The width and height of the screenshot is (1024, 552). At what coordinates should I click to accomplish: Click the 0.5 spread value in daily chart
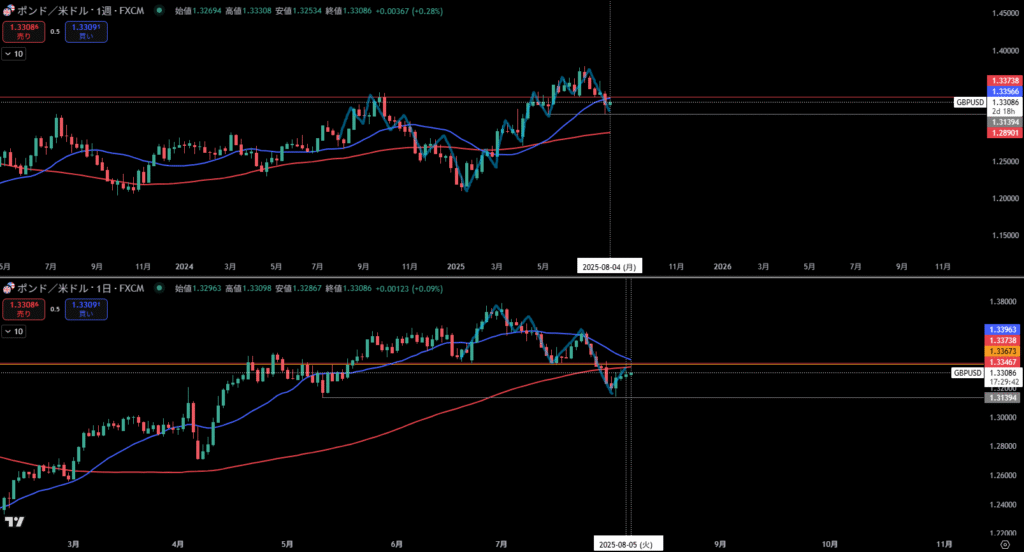click(x=55, y=309)
